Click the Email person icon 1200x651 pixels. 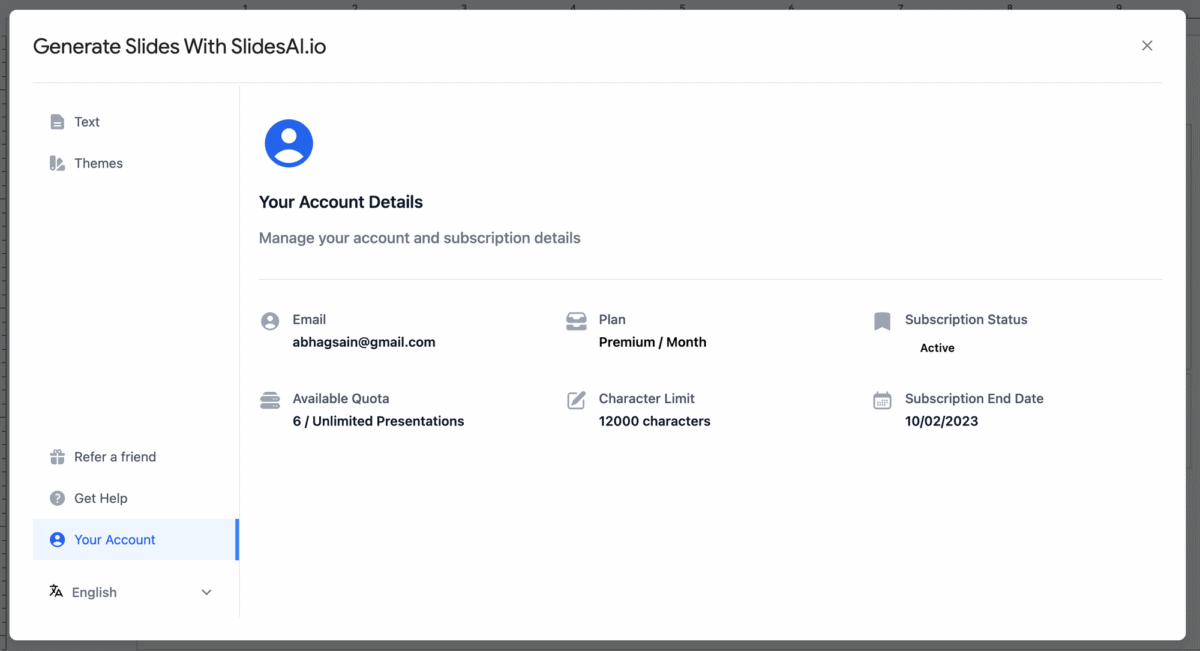[x=270, y=321]
